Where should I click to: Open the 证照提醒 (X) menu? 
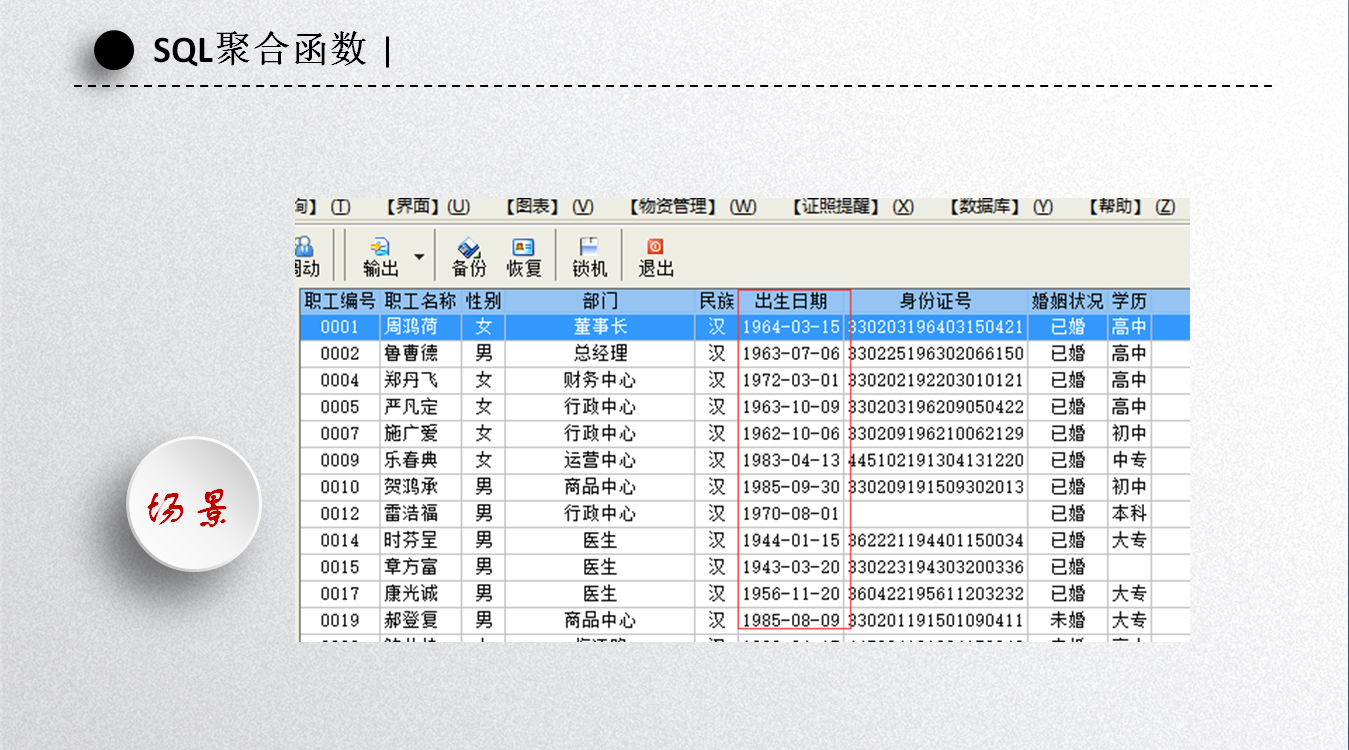pos(852,207)
